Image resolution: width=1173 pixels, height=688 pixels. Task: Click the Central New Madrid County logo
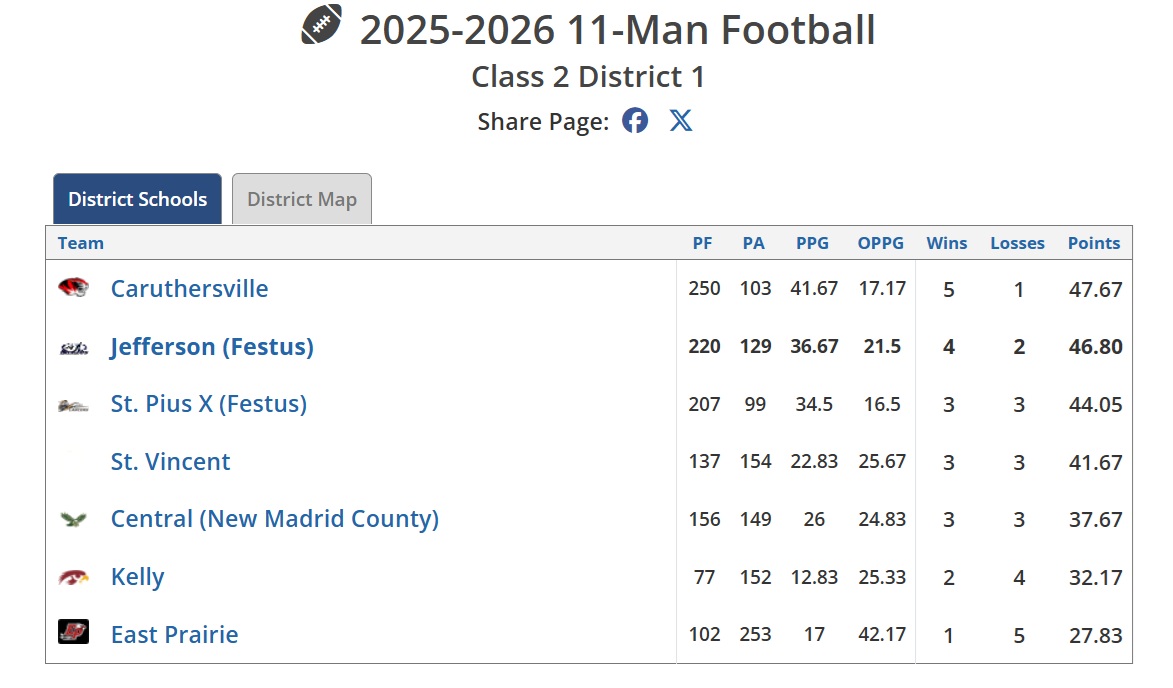[73, 519]
